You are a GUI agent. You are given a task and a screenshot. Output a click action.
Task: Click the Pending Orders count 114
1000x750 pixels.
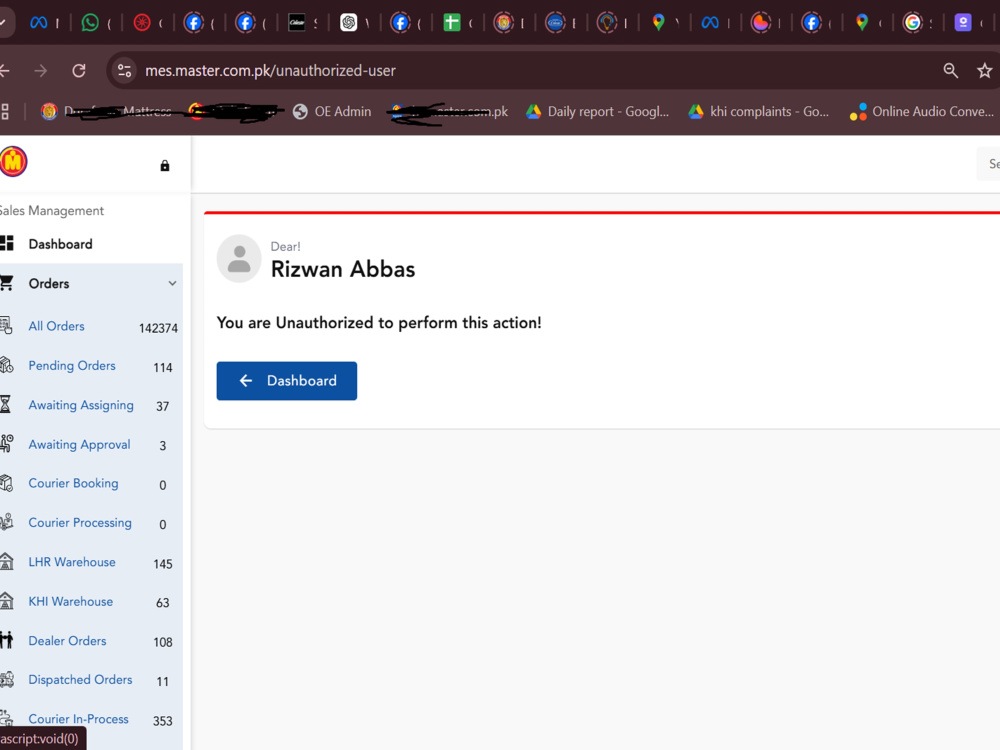[163, 367]
